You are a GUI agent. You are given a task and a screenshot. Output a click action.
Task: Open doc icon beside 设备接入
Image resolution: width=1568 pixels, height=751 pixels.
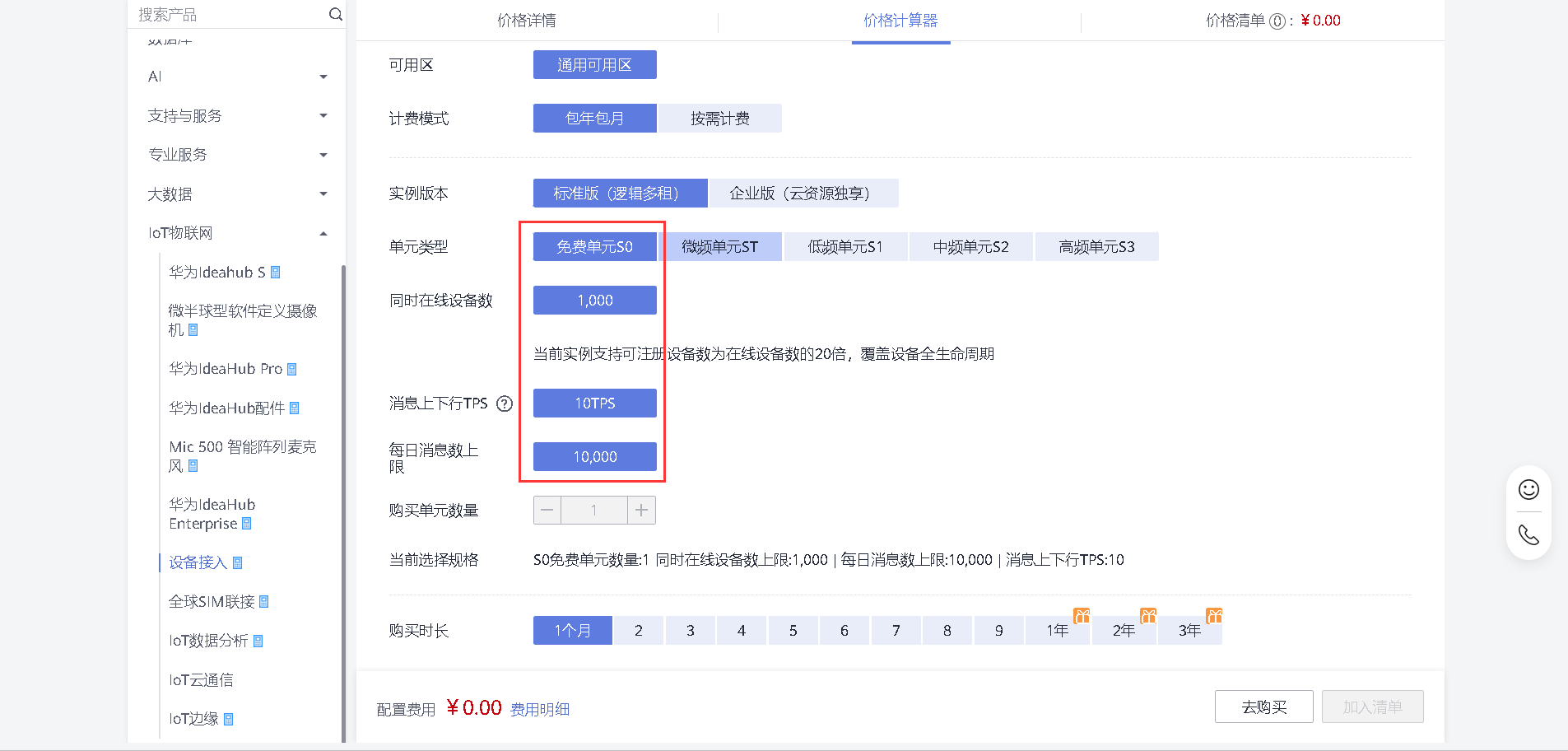coord(238,563)
